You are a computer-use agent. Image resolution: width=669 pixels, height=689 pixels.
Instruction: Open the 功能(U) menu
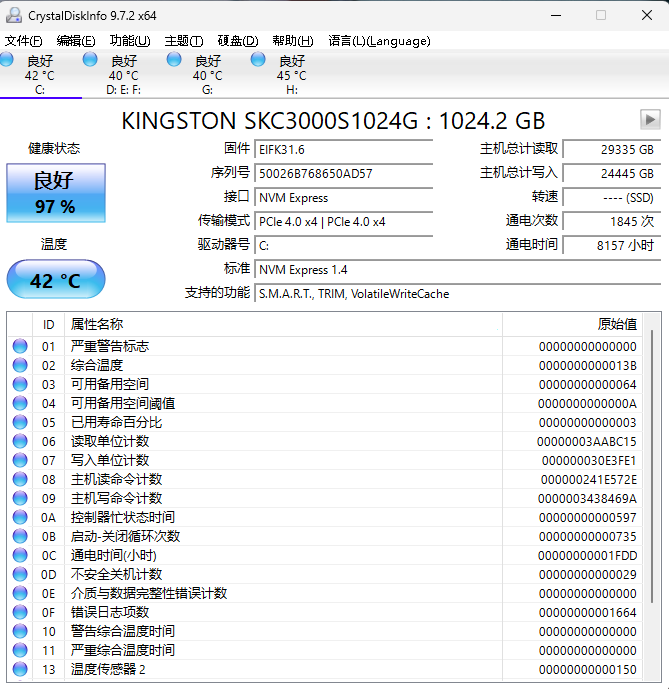pos(130,41)
